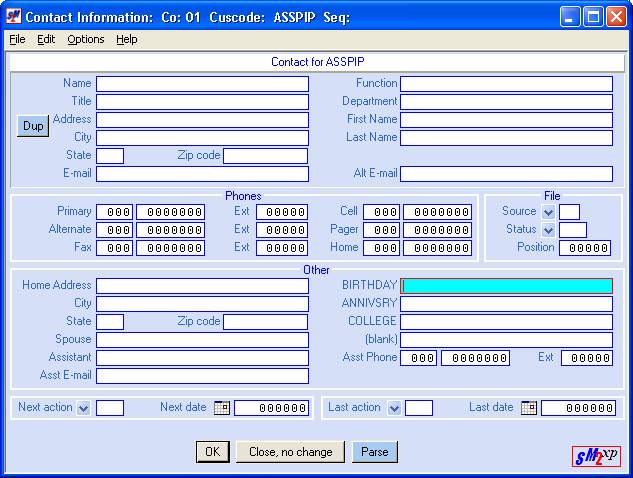Focus the E-mail input field
This screenshot has height=478, width=633.
tap(202, 174)
